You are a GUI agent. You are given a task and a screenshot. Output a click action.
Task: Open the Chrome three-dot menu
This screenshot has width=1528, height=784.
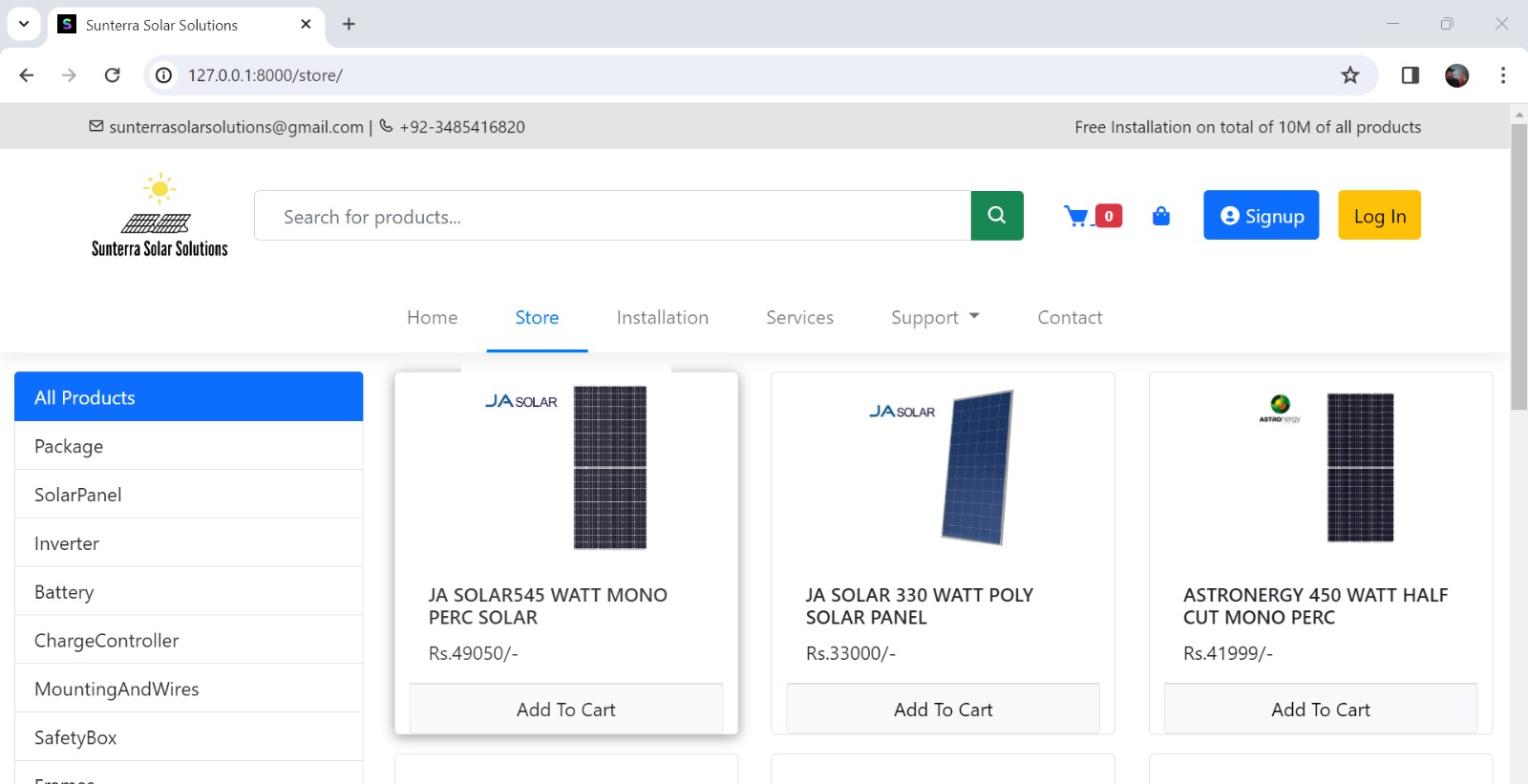(x=1503, y=75)
